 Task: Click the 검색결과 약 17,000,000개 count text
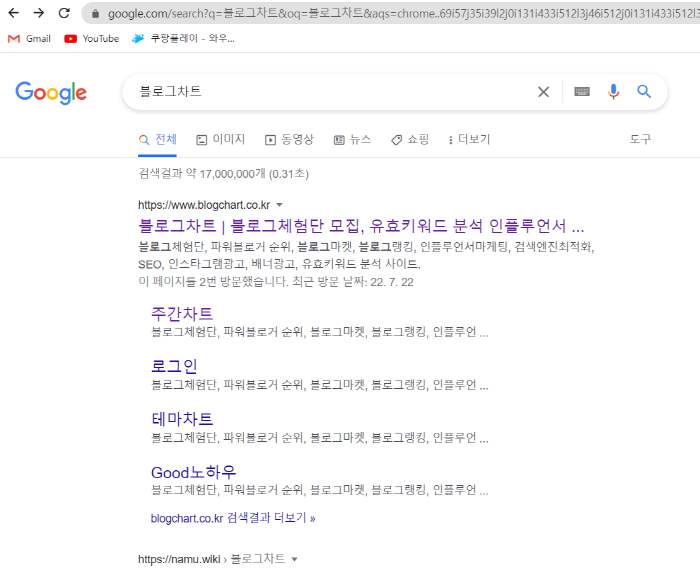tap(224, 174)
